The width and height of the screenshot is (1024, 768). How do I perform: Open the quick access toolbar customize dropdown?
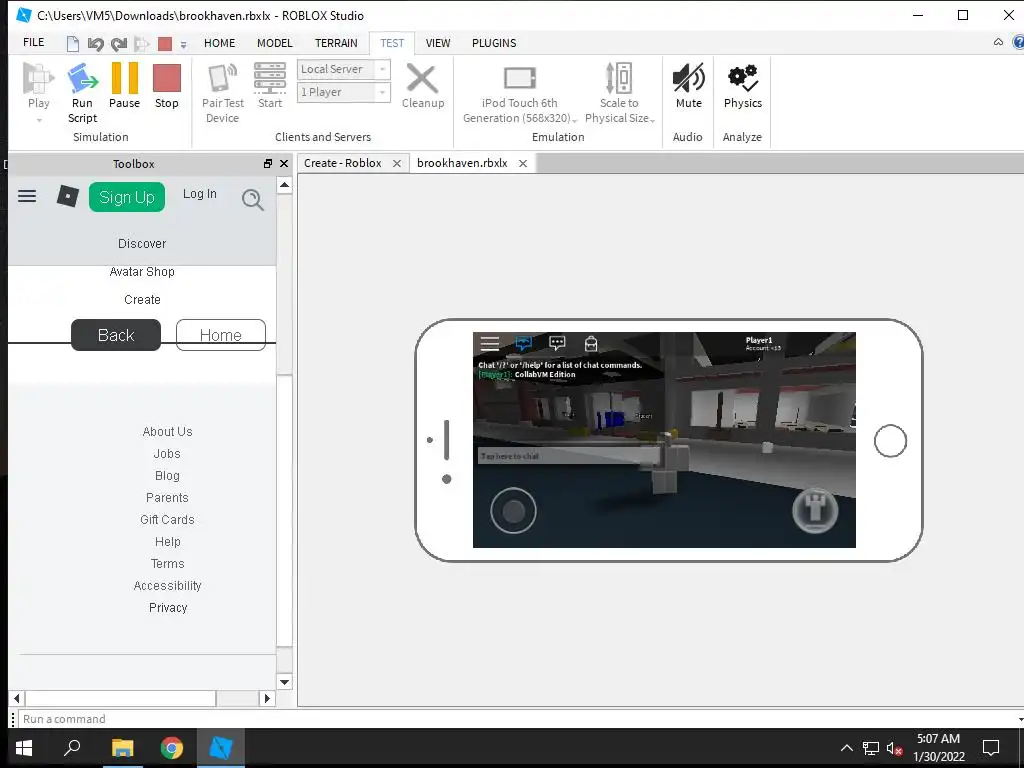[x=184, y=44]
